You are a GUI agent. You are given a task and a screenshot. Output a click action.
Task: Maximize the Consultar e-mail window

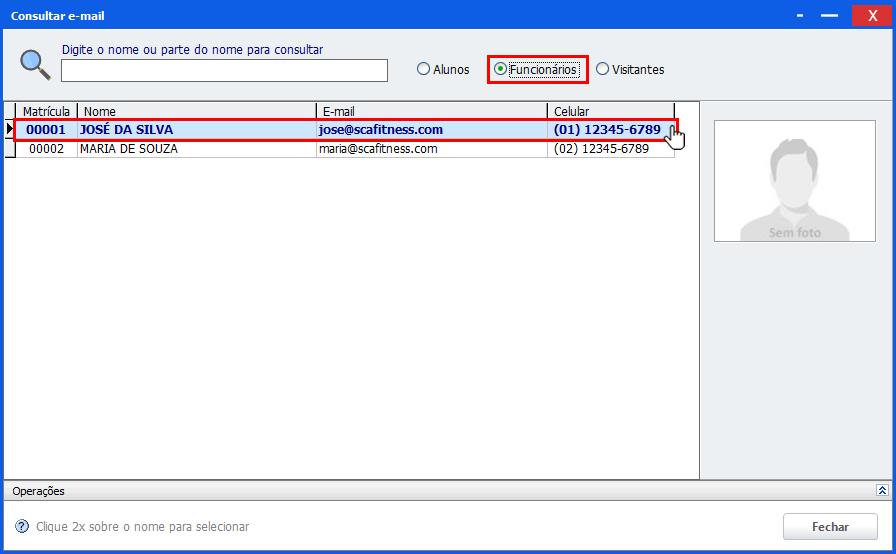(829, 15)
